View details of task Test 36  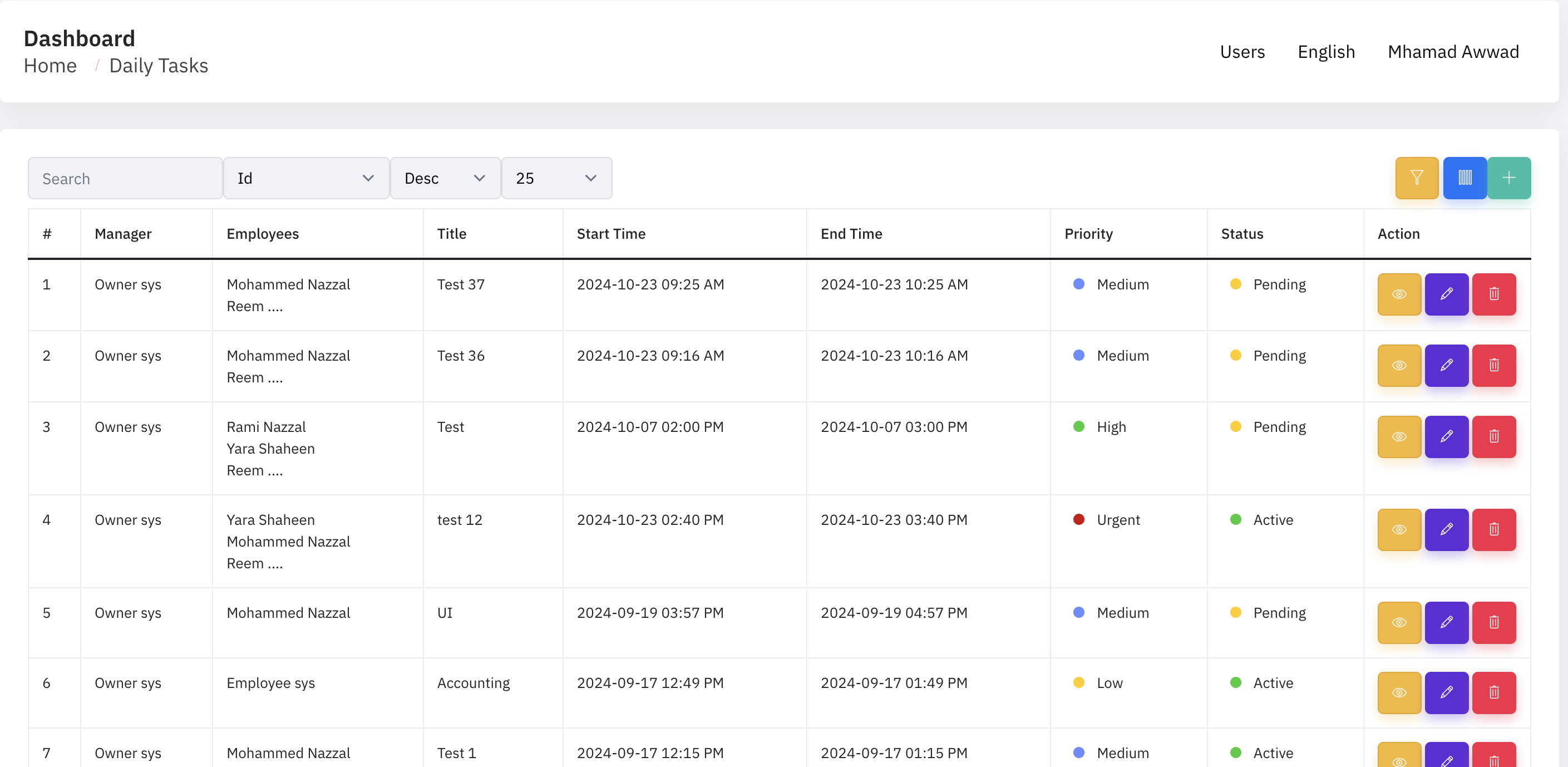[1399, 365]
